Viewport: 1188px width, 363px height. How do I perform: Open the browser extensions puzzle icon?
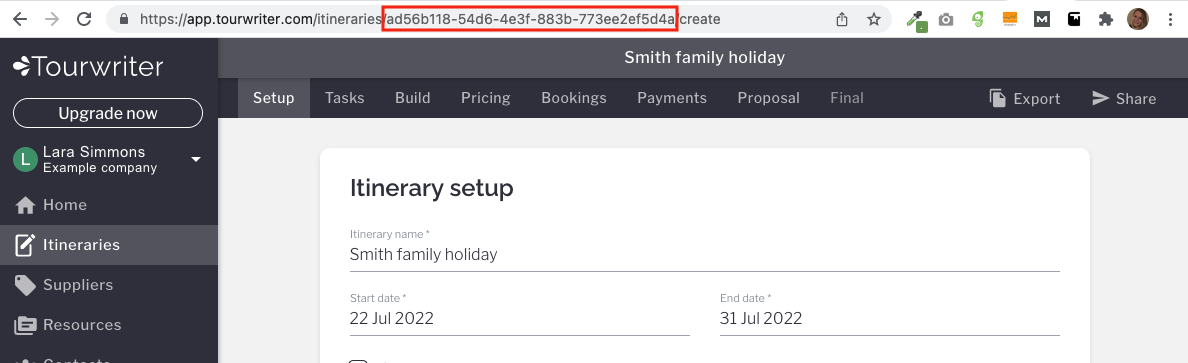pos(1105,20)
